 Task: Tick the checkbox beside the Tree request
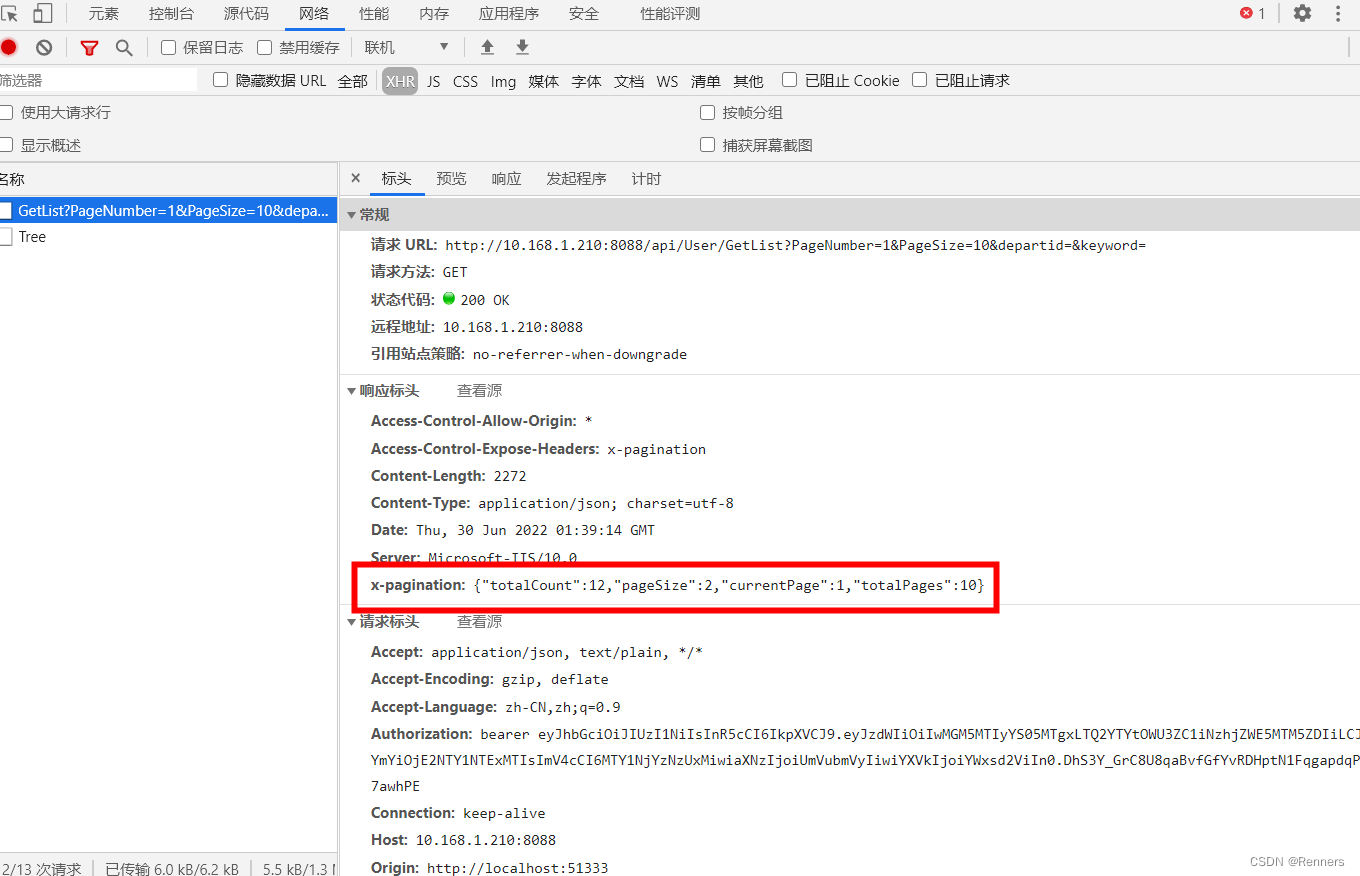coord(6,237)
